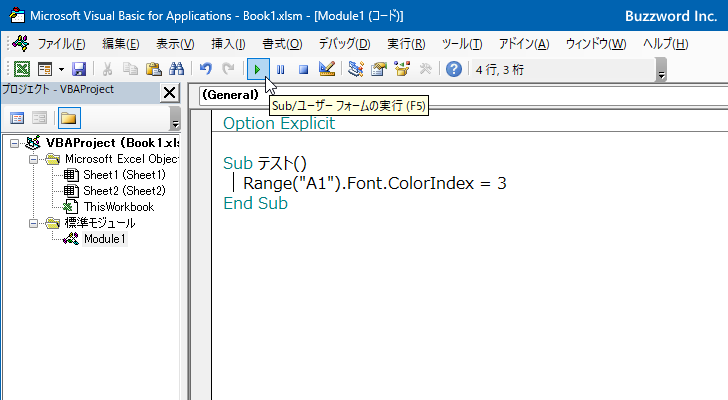Open Visual Basic Help question mark icon
Image resolution: width=728 pixels, height=400 pixels.
pos(454,70)
